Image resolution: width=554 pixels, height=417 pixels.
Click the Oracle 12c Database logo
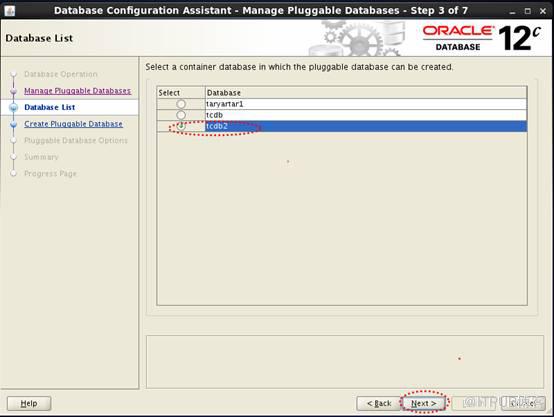click(482, 38)
